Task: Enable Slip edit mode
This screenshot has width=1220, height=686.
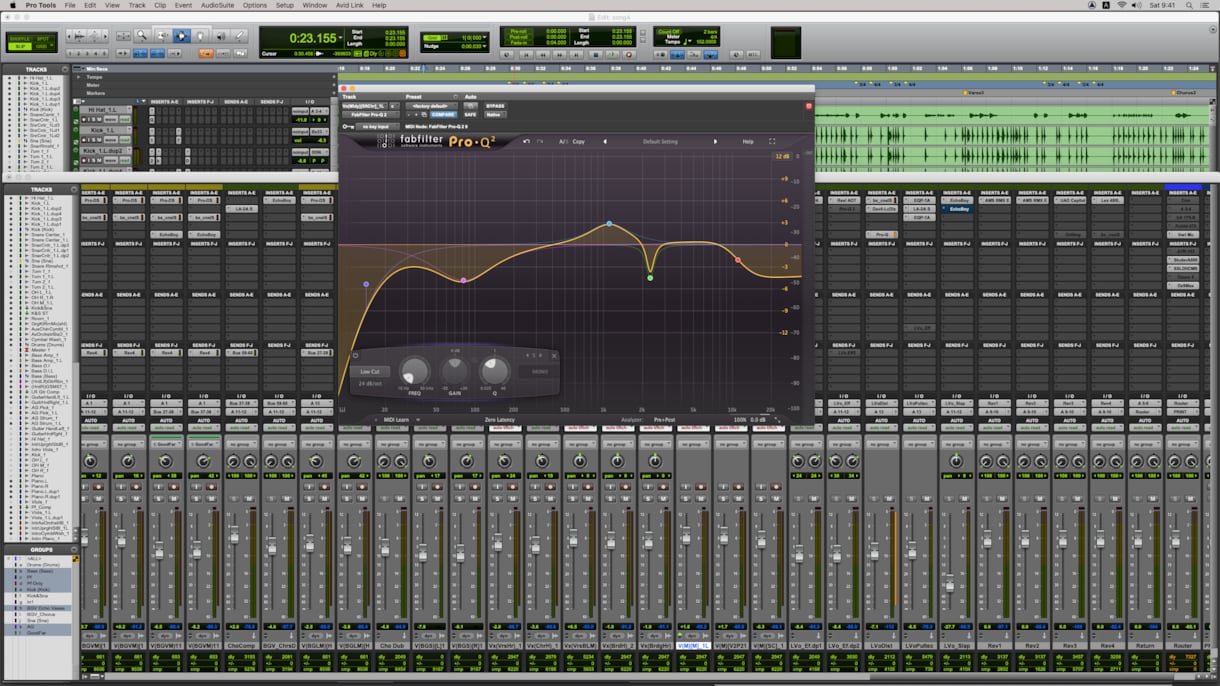Action: tap(19, 46)
